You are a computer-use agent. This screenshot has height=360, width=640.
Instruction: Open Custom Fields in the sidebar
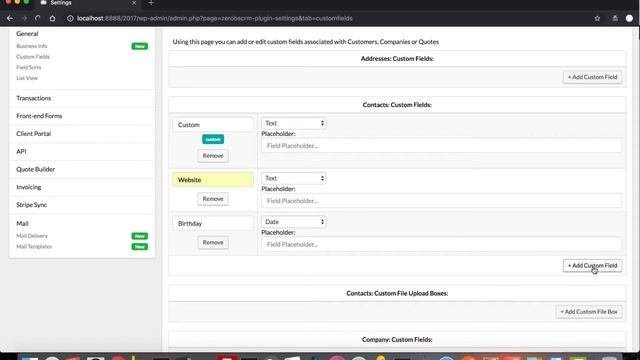click(33, 57)
